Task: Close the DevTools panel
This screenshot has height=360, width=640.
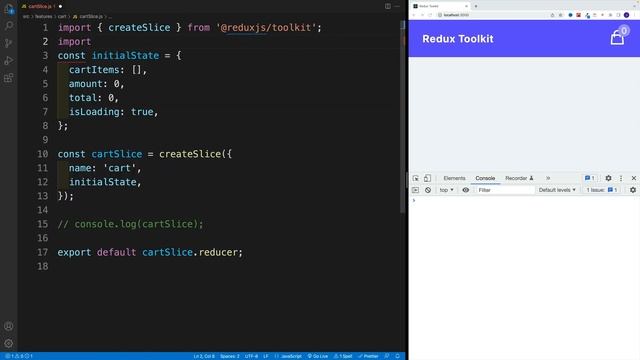Action: (633, 178)
